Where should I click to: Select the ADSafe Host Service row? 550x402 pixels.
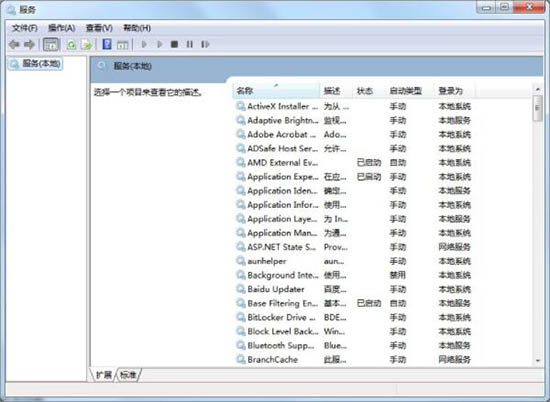pos(354,148)
